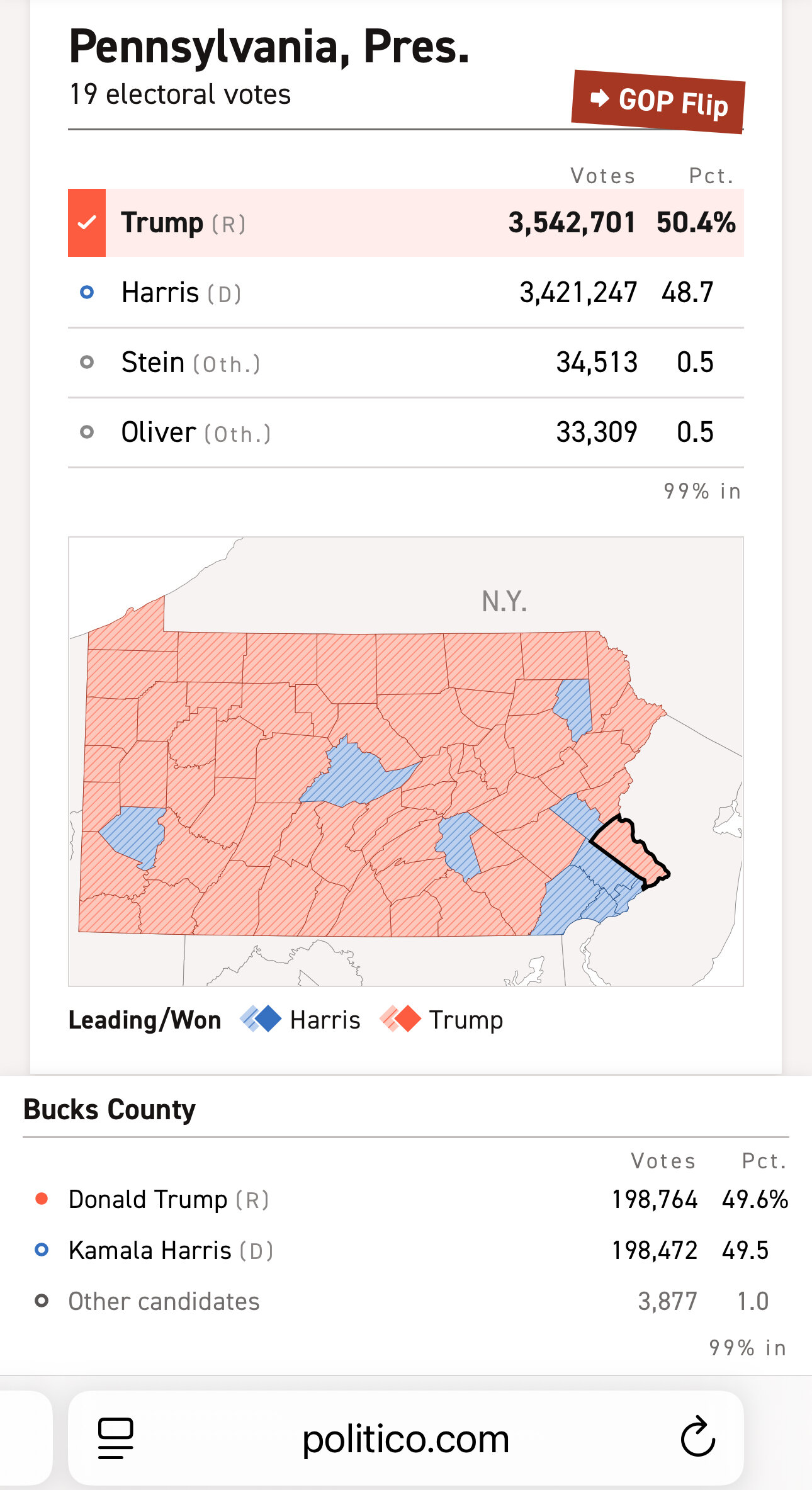The width and height of the screenshot is (812, 1490).
Task: Select the Harris (D) circle marker
Action: 87,292
